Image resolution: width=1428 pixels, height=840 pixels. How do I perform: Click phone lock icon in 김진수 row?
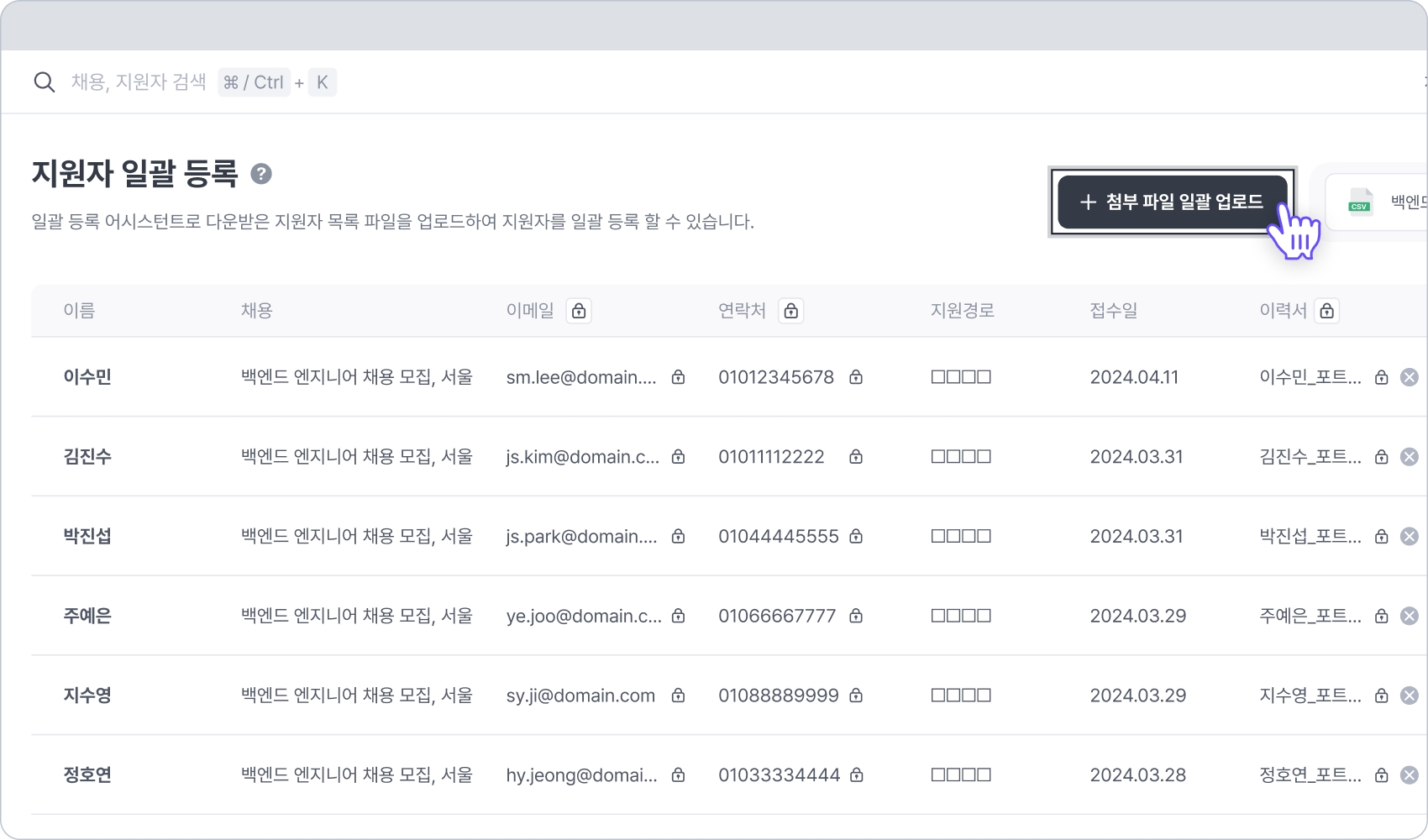coord(856,457)
